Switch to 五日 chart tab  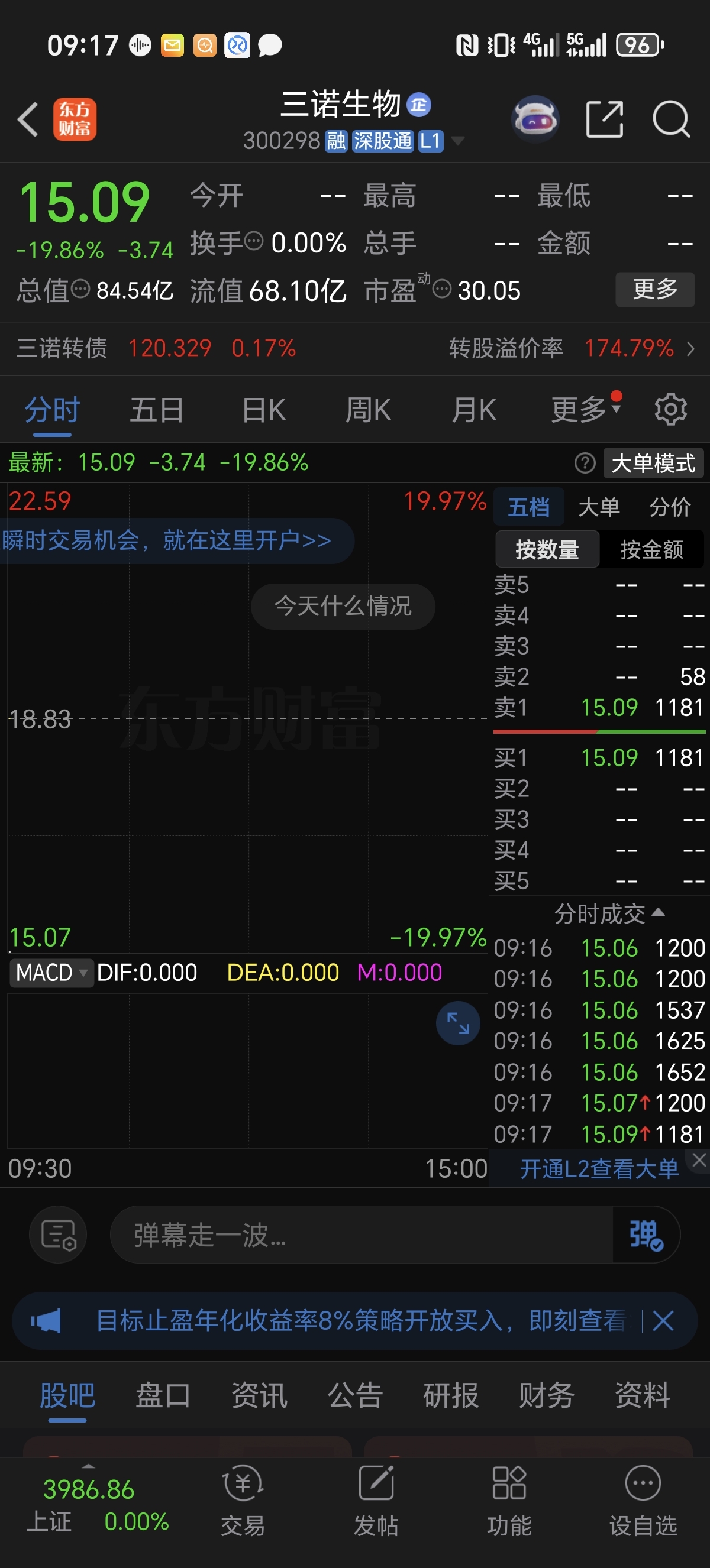(x=157, y=409)
